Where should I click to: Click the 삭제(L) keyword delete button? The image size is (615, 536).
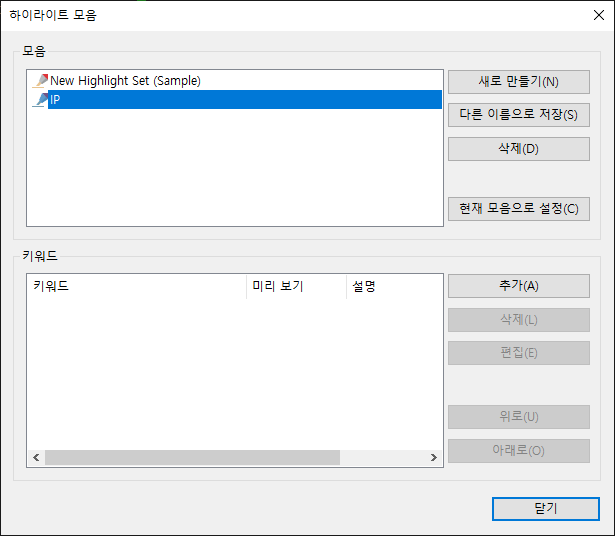[x=519, y=320]
